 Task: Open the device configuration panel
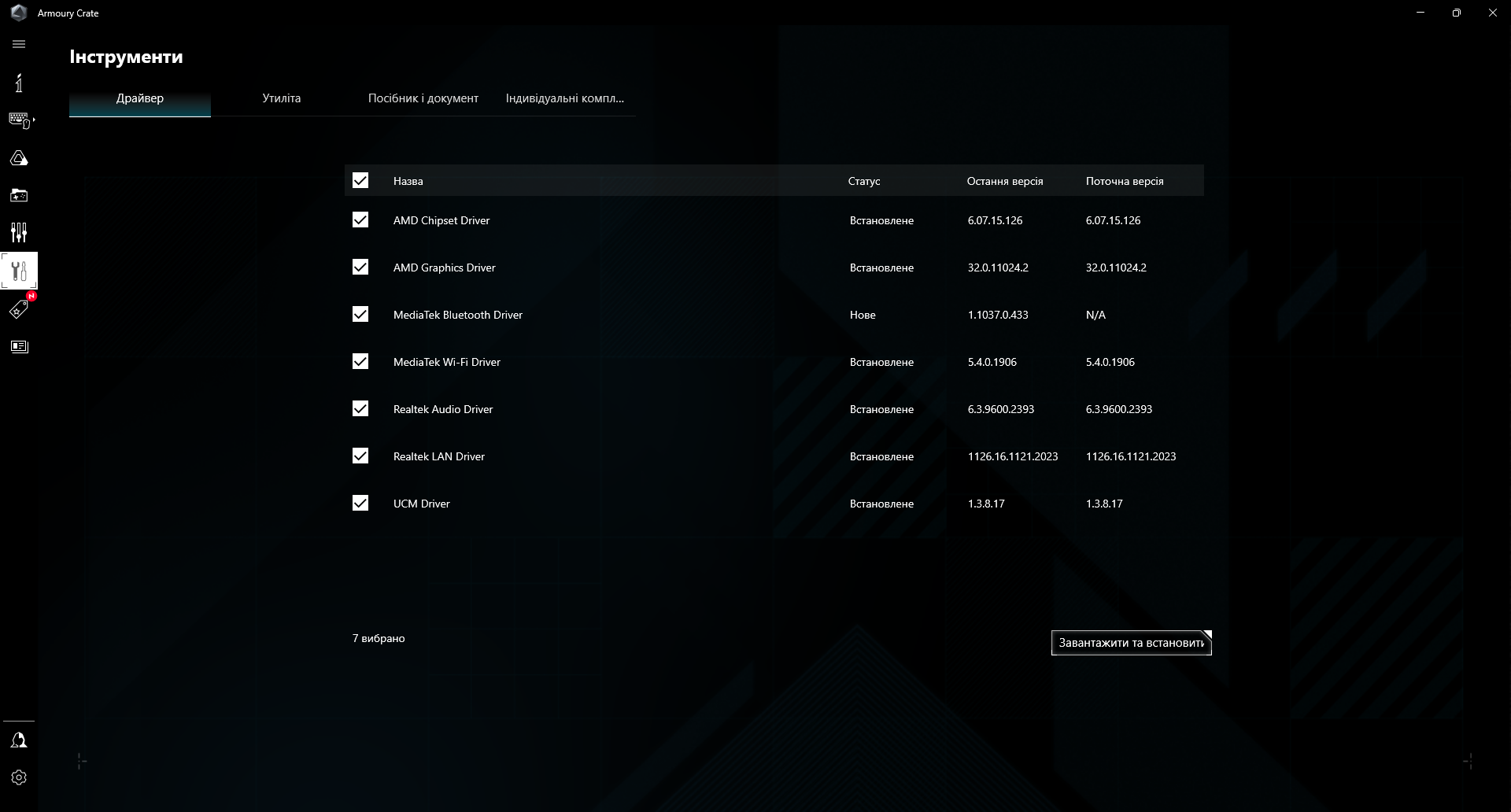point(20,120)
